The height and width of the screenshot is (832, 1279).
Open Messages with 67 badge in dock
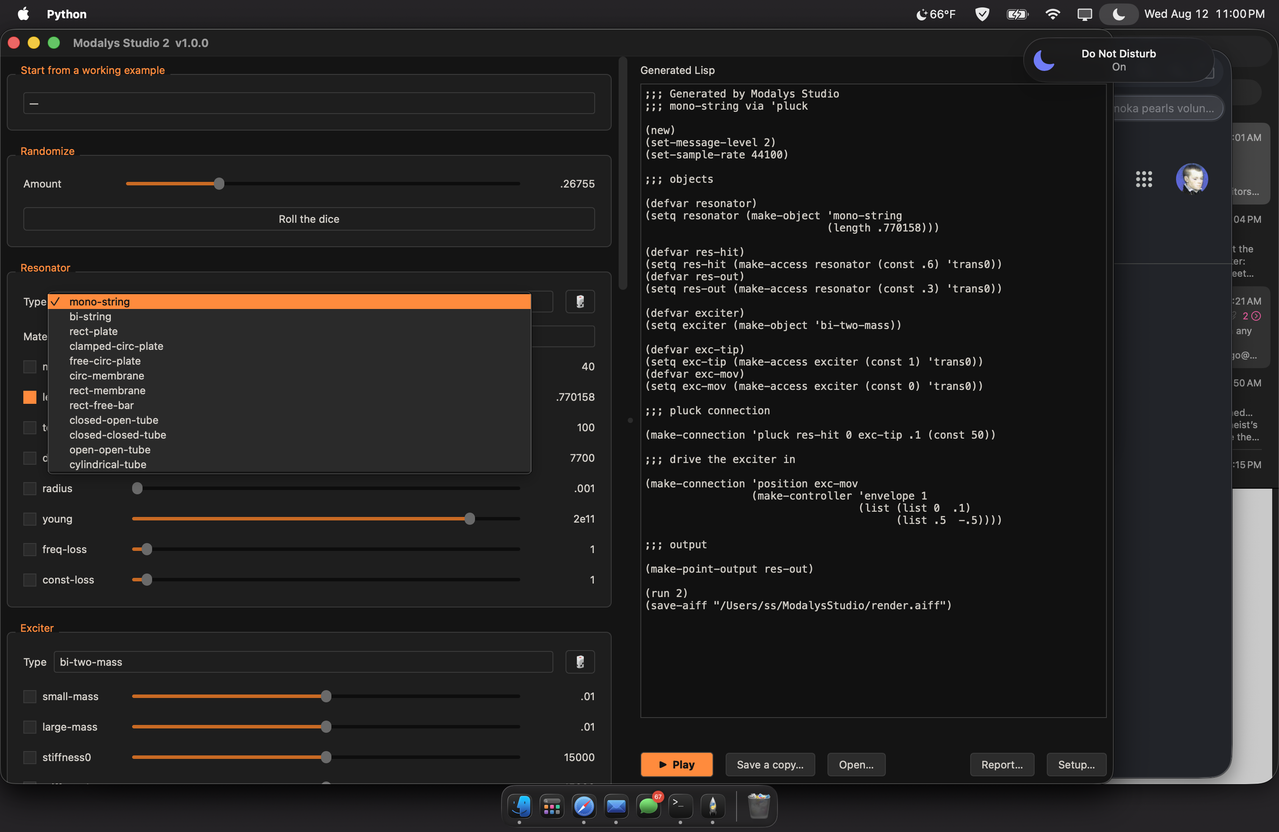pyautogui.click(x=648, y=805)
